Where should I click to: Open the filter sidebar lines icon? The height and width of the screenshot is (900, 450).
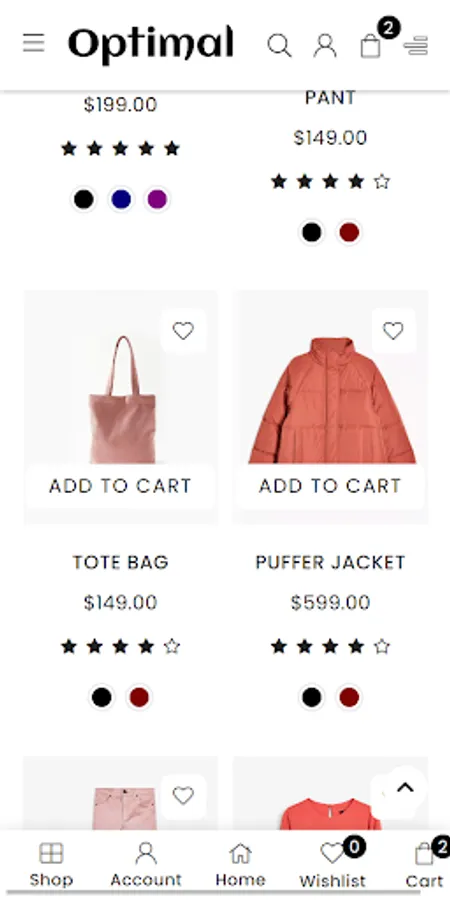pyautogui.click(x=416, y=45)
